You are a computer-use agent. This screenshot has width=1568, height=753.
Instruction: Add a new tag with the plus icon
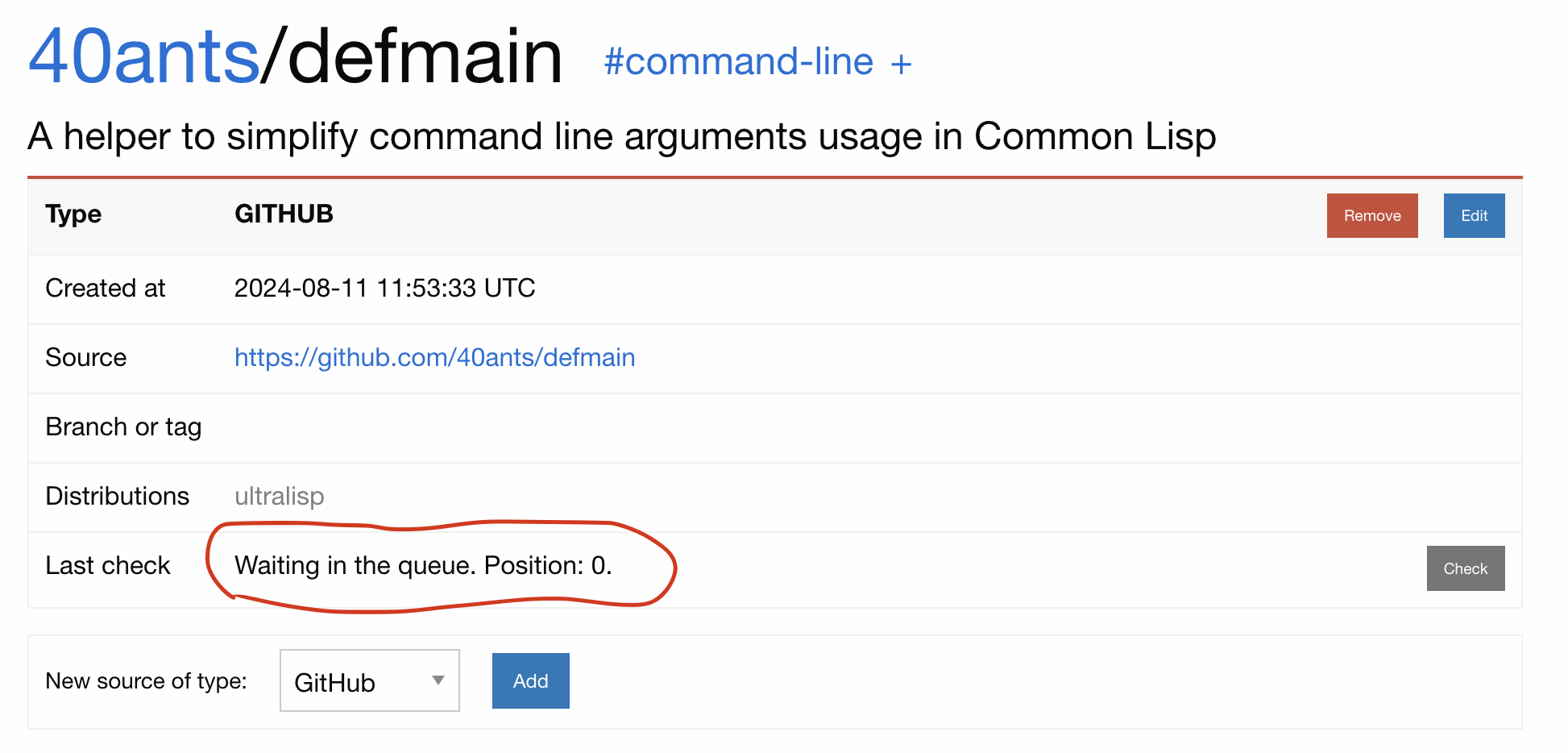pos(901,64)
